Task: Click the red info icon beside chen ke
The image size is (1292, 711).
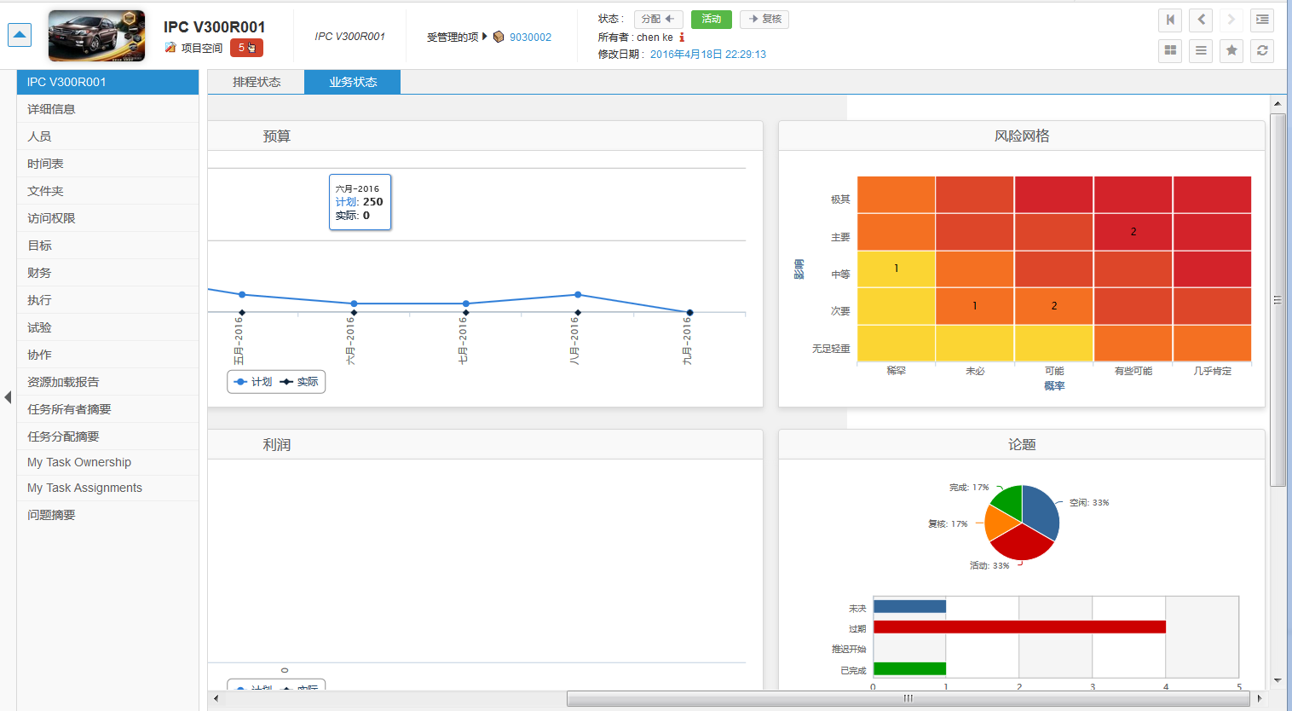Action: [x=682, y=38]
